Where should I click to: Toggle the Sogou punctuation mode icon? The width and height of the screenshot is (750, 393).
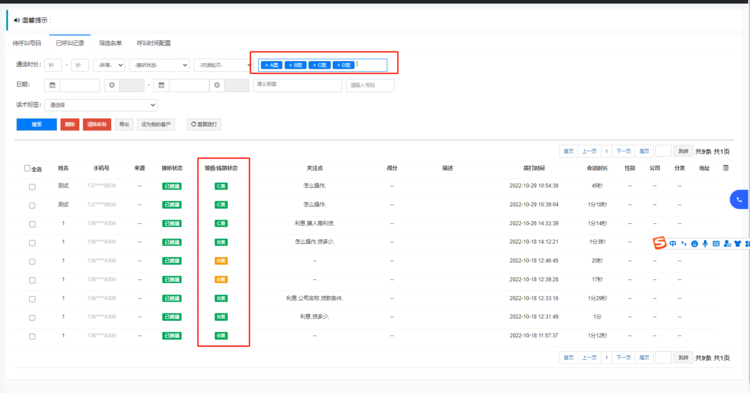tap(684, 244)
